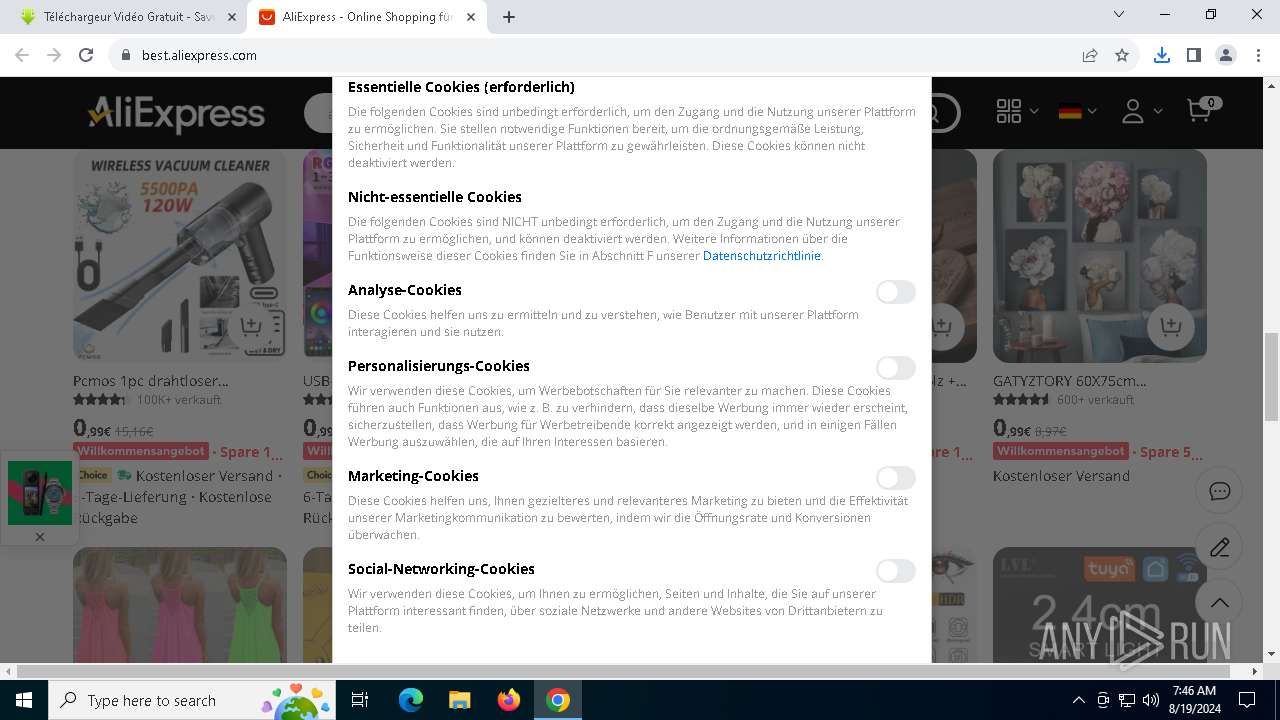Expand the chevron beside the account icon
1280x720 pixels.
[1158, 111]
